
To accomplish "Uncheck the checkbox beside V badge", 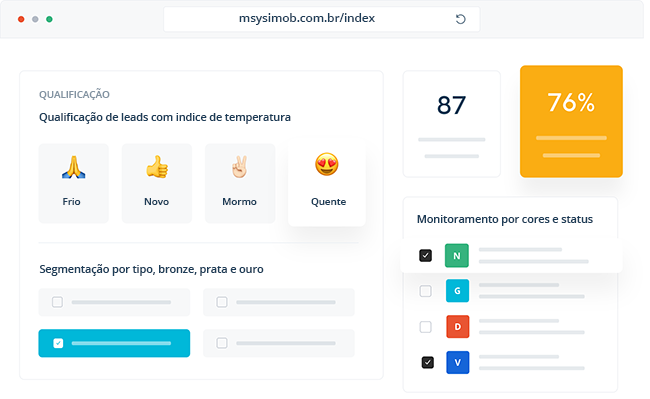I will [427, 363].
